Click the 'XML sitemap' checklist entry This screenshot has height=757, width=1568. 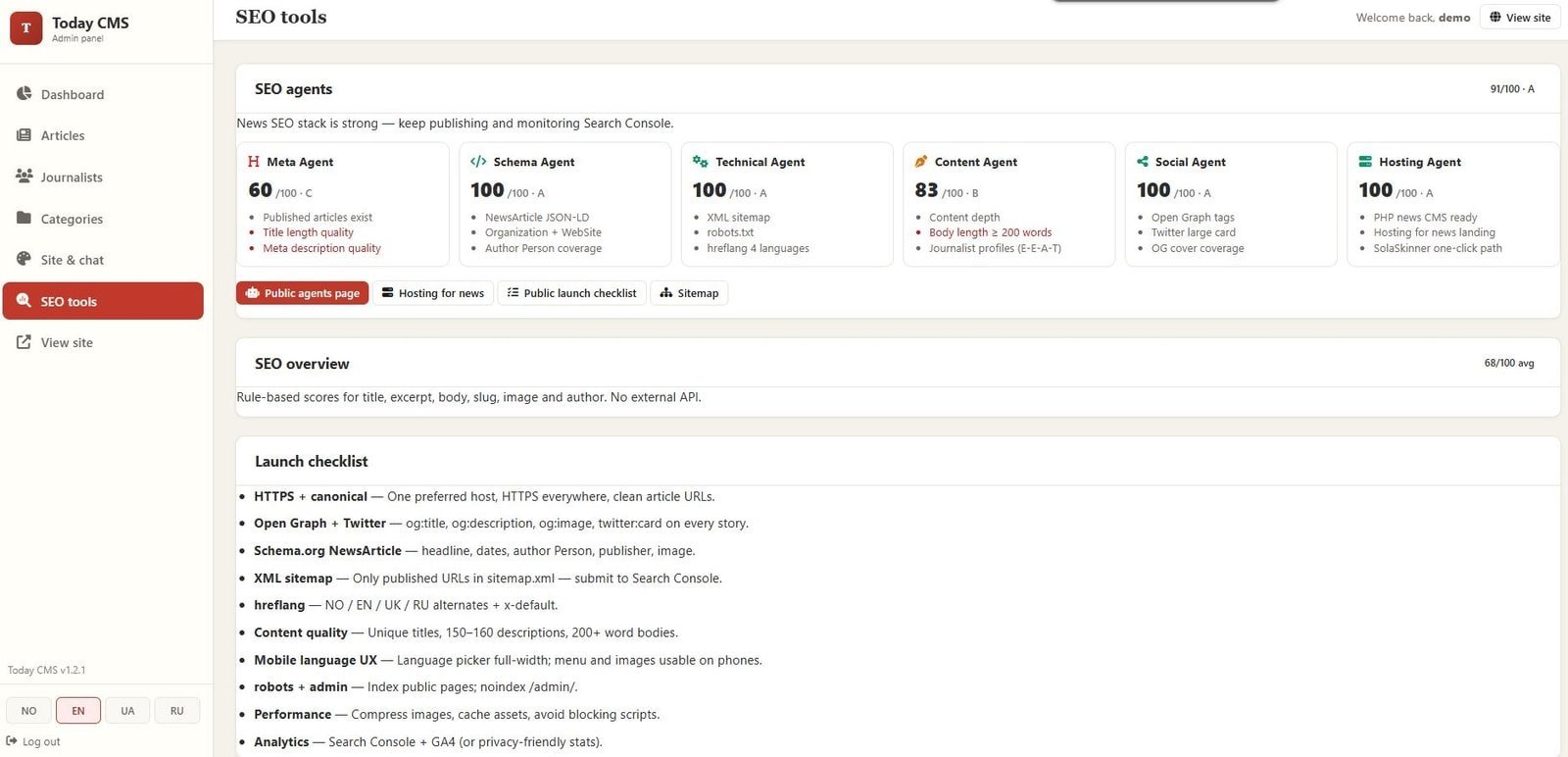point(488,579)
